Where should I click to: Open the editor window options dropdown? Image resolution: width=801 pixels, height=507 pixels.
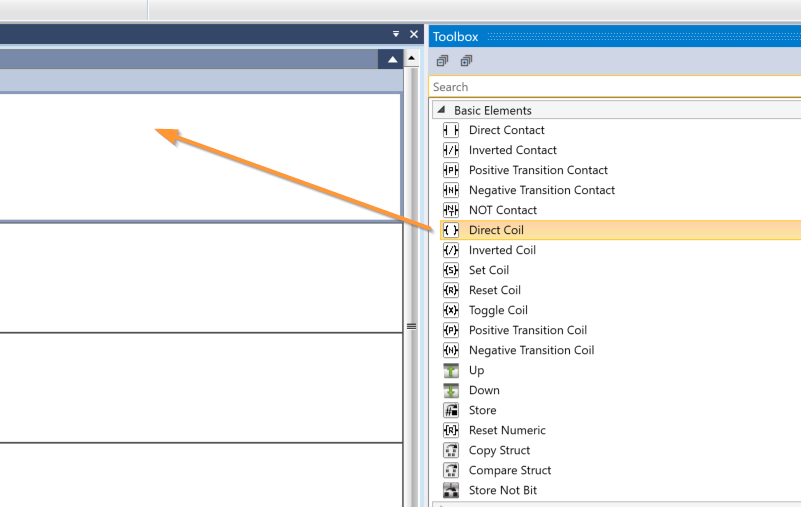(x=396, y=34)
